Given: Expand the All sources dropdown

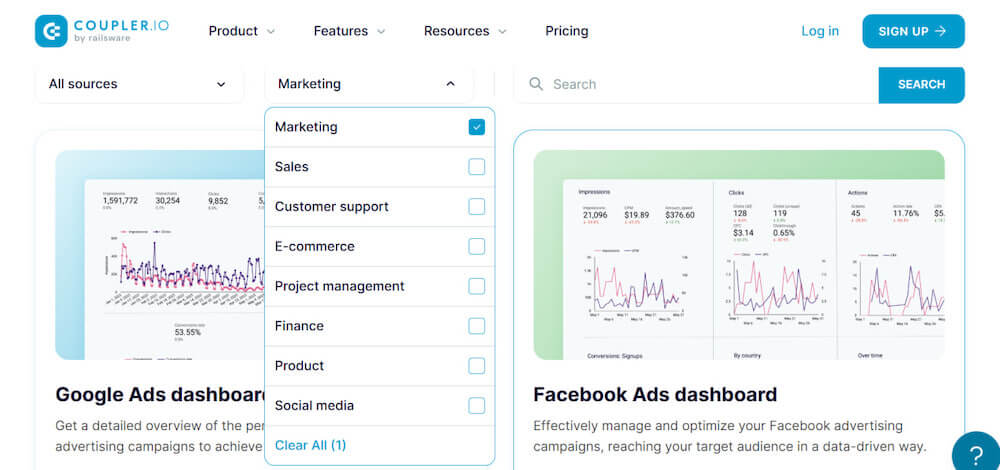Looking at the screenshot, I should coord(138,84).
